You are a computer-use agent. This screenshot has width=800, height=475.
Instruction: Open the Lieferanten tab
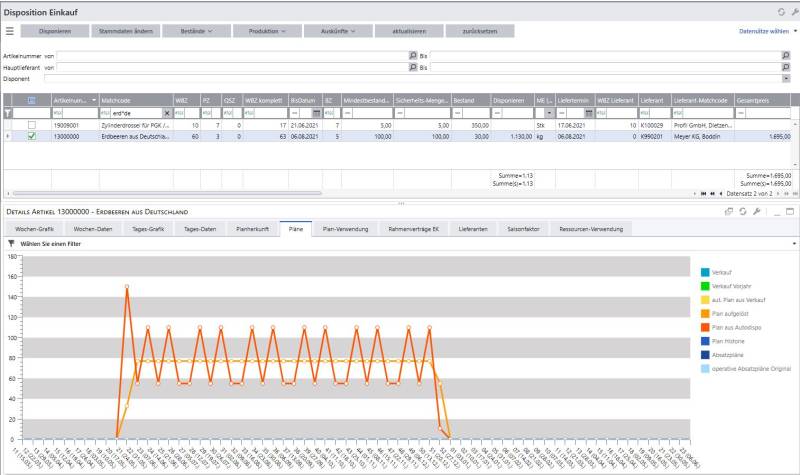473,229
